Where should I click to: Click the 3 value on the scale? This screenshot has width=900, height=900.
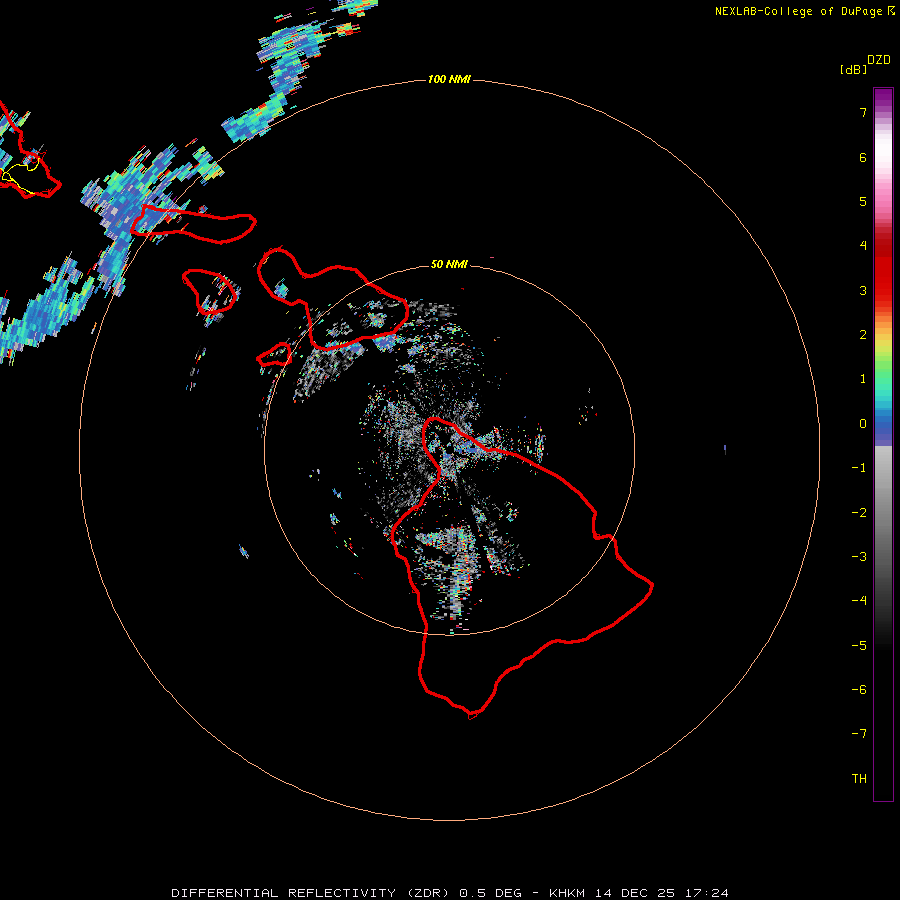[863, 290]
